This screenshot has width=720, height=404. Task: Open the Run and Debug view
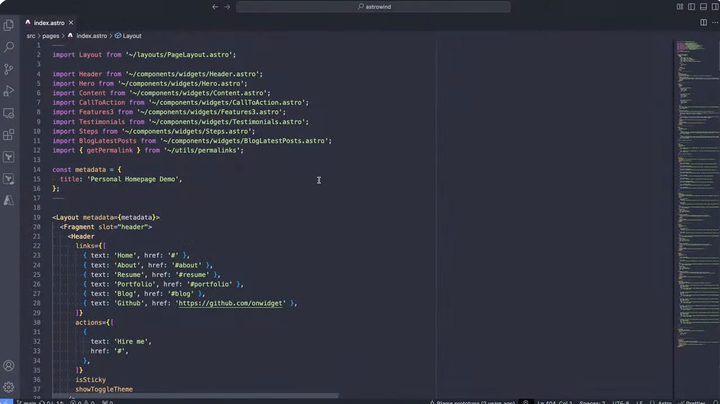[x=9, y=91]
